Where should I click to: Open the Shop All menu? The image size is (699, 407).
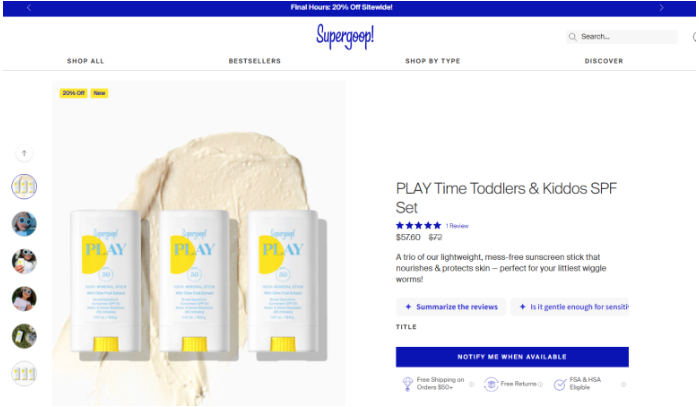coord(86,61)
